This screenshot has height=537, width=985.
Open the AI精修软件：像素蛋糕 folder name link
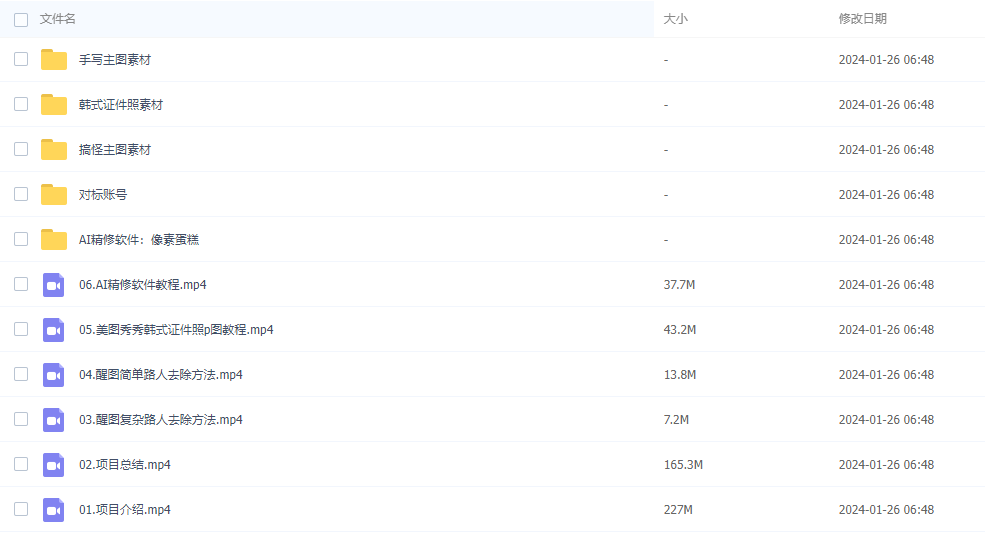tap(145, 240)
